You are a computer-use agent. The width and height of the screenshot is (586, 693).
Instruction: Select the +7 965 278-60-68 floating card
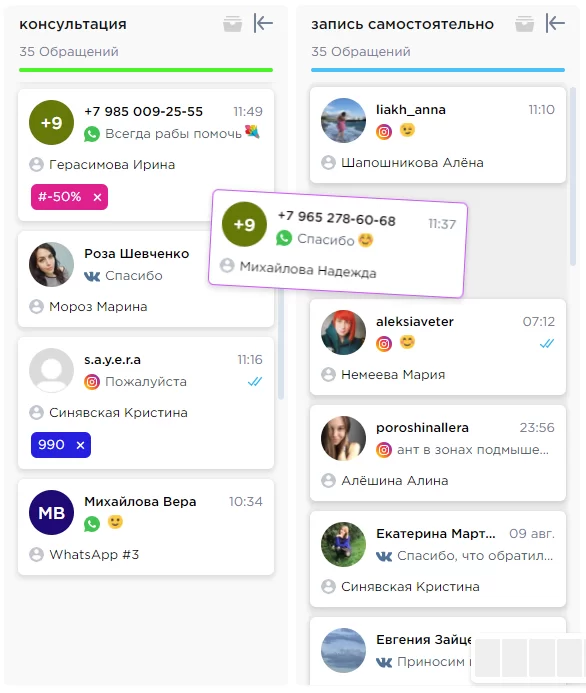point(337,244)
